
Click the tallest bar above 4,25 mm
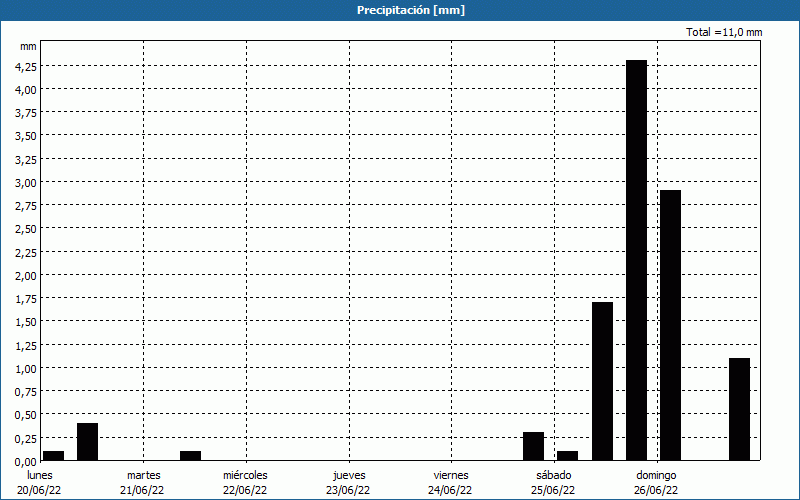click(x=637, y=260)
